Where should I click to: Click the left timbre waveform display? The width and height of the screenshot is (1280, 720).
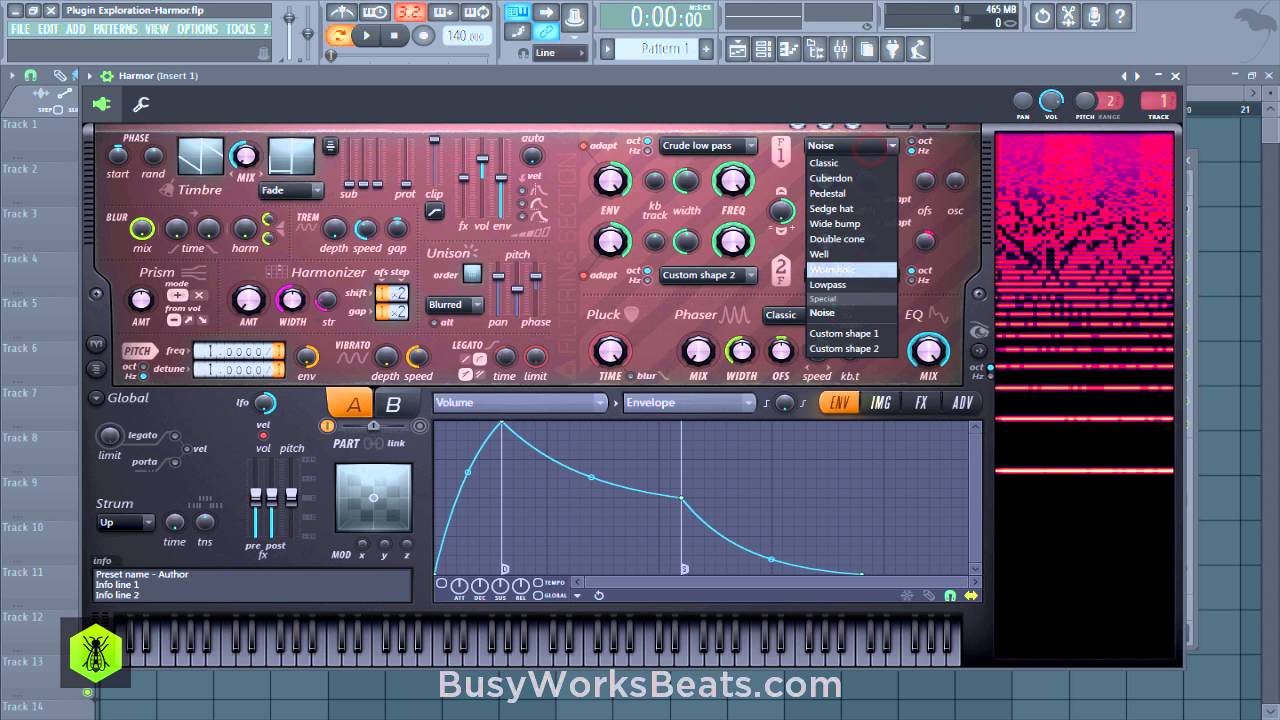[200, 157]
